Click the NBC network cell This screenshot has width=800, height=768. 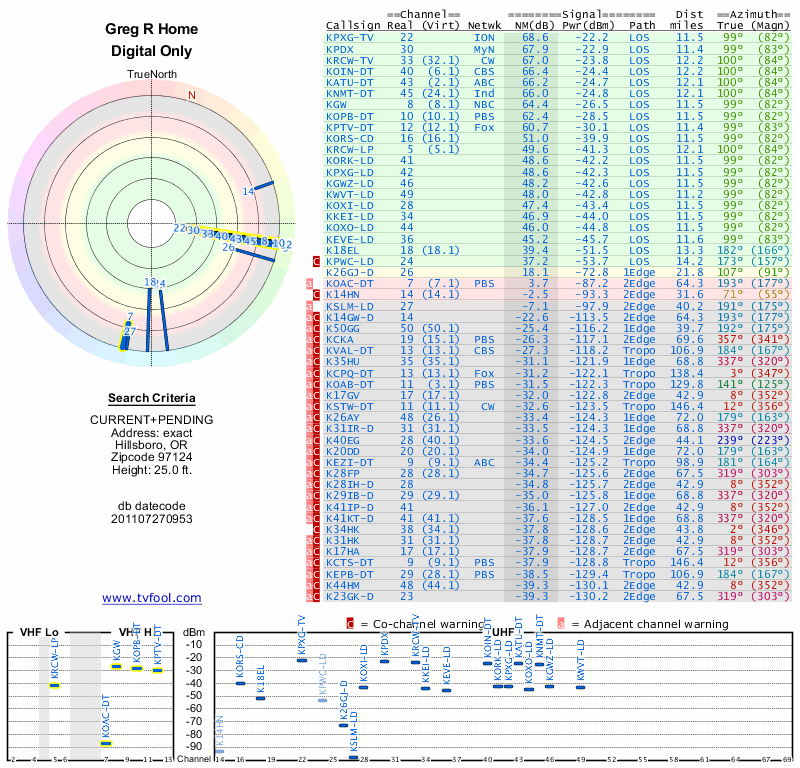pos(484,105)
